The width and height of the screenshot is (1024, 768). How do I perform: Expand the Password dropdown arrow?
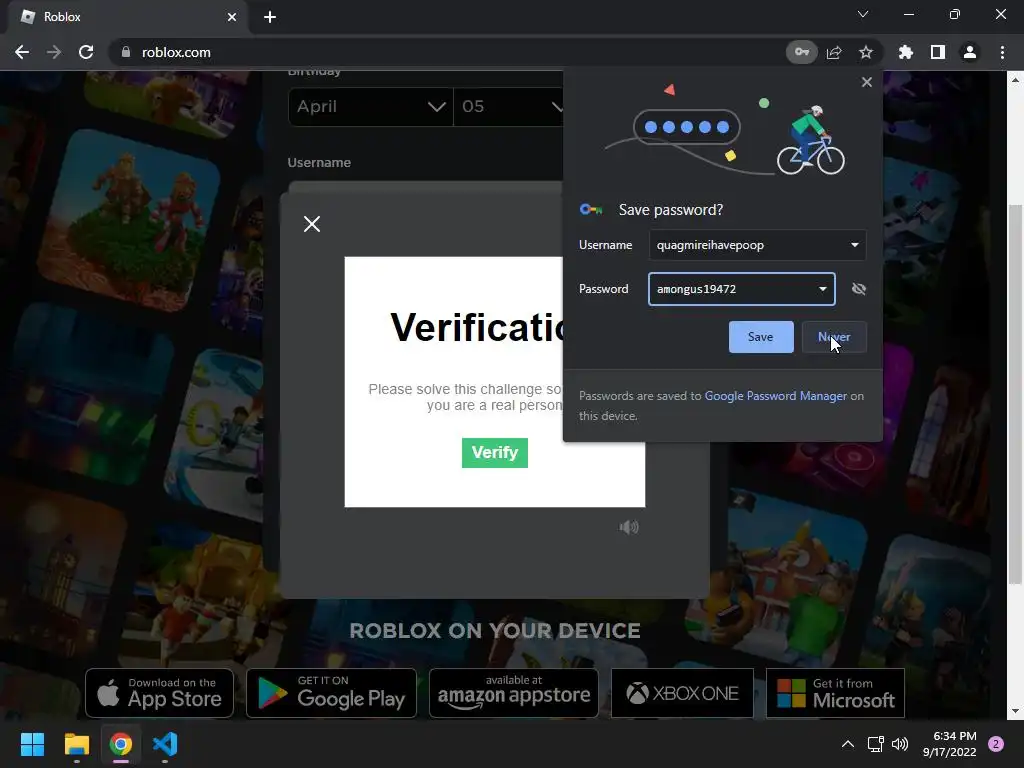pyautogui.click(x=823, y=289)
